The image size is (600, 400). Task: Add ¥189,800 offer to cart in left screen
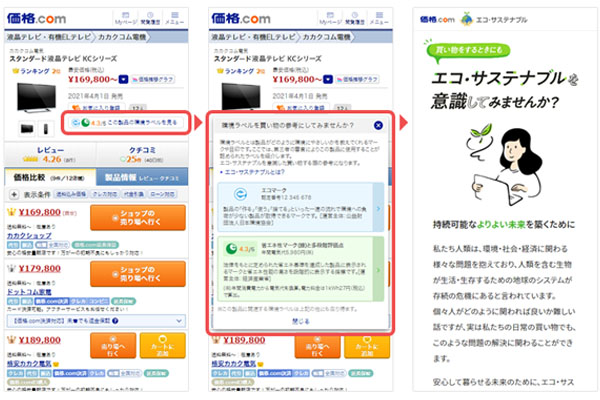[x=163, y=346]
